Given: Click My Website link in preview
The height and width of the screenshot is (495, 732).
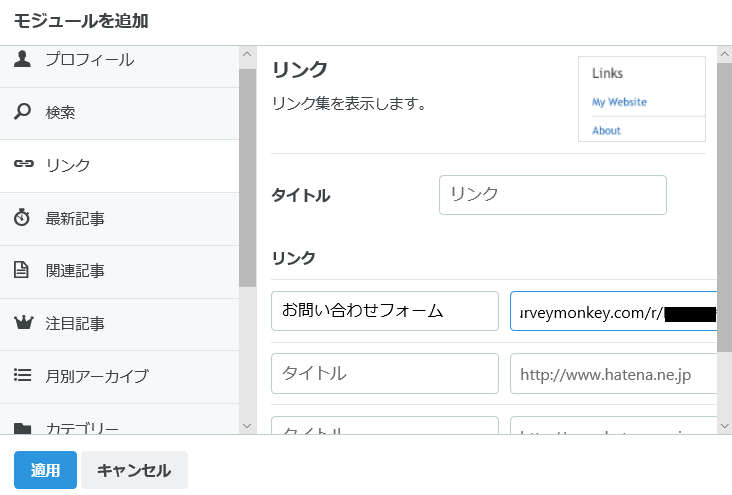Looking at the screenshot, I should point(619,102).
